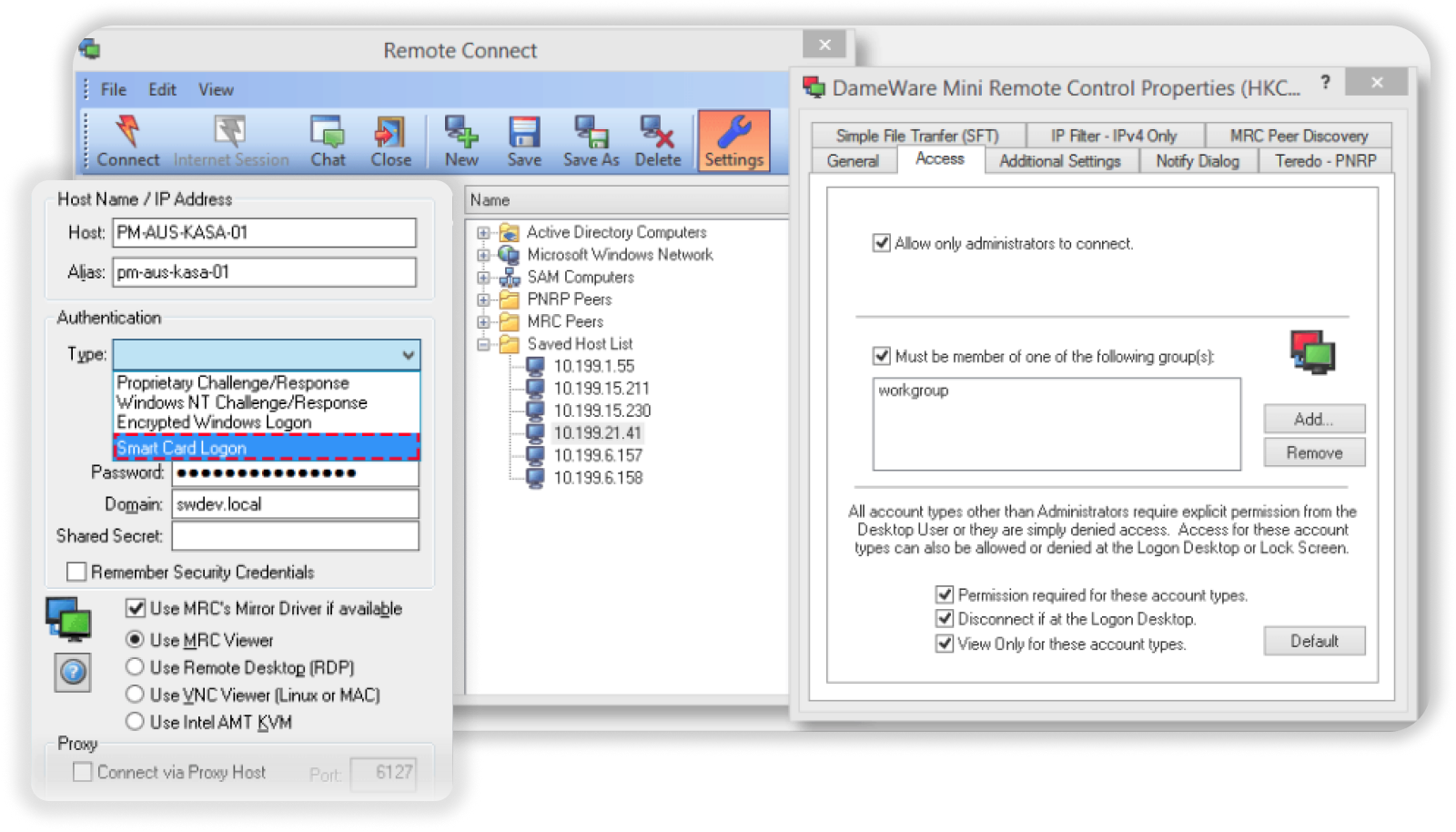The height and width of the screenshot is (832, 1456).
Task: Click computer icon beside 10.199.6.158
Action: coord(536,478)
